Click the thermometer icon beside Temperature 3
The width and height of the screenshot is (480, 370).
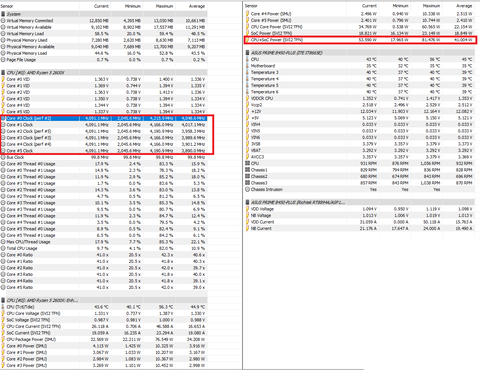tap(247, 72)
